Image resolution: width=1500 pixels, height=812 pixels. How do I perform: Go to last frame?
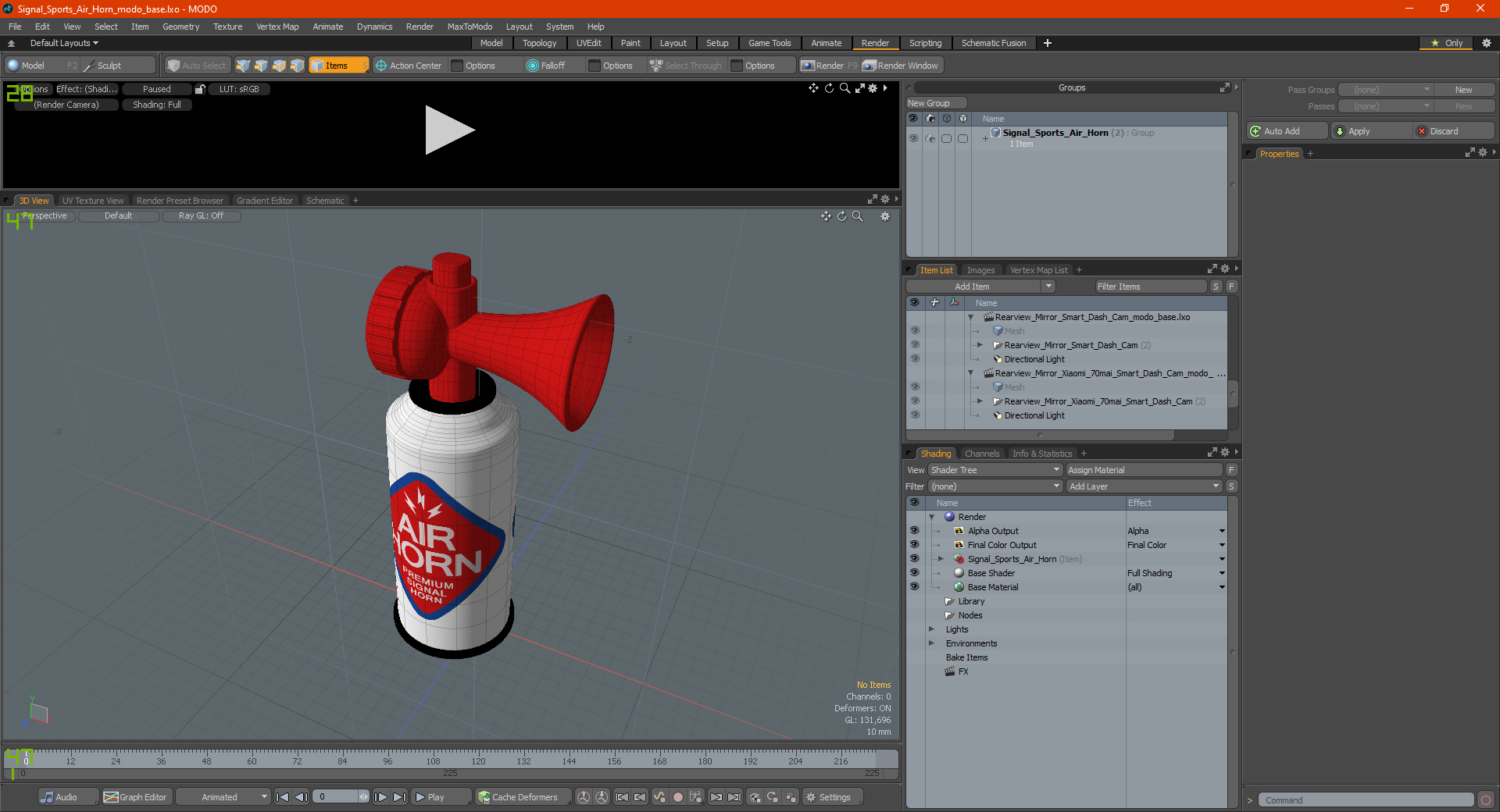point(399,797)
